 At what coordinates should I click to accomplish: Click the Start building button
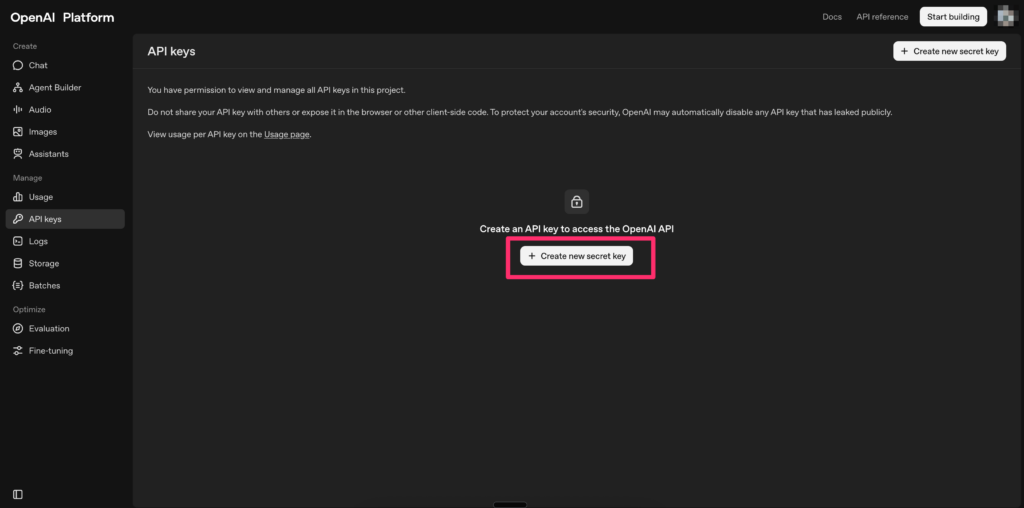(953, 17)
